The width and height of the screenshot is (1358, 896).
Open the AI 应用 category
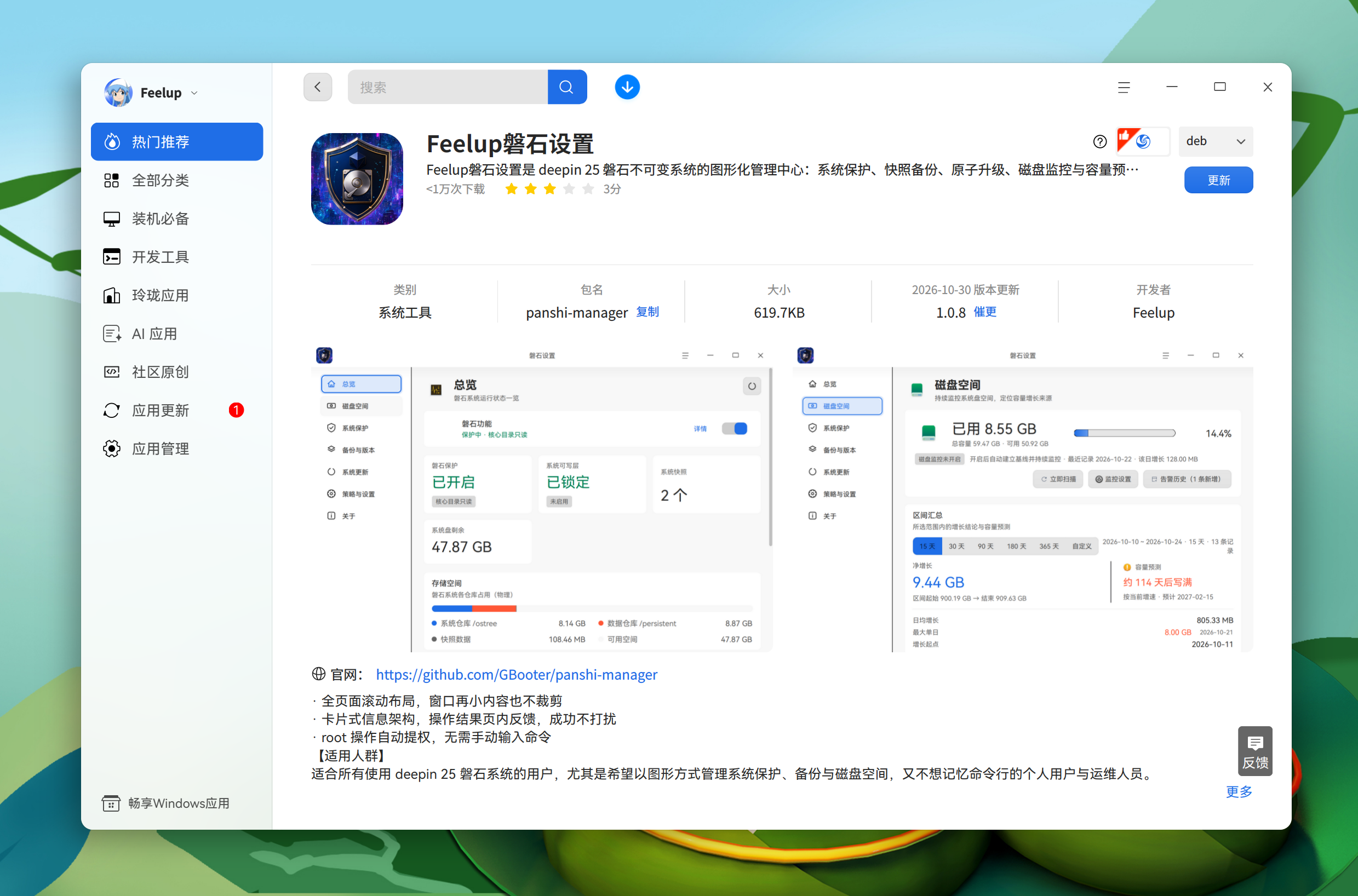[x=176, y=333]
